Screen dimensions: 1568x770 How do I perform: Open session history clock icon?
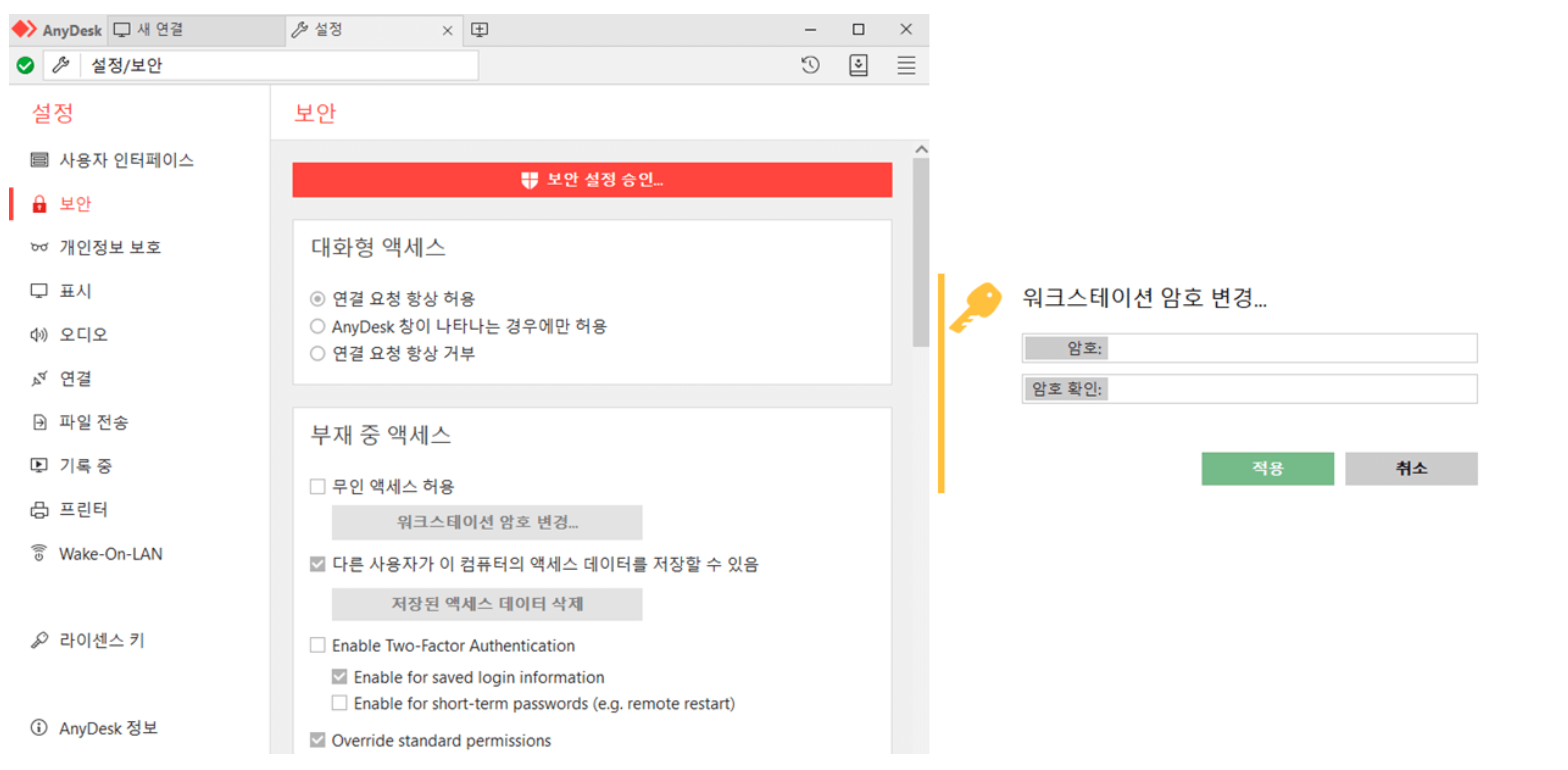click(x=810, y=66)
